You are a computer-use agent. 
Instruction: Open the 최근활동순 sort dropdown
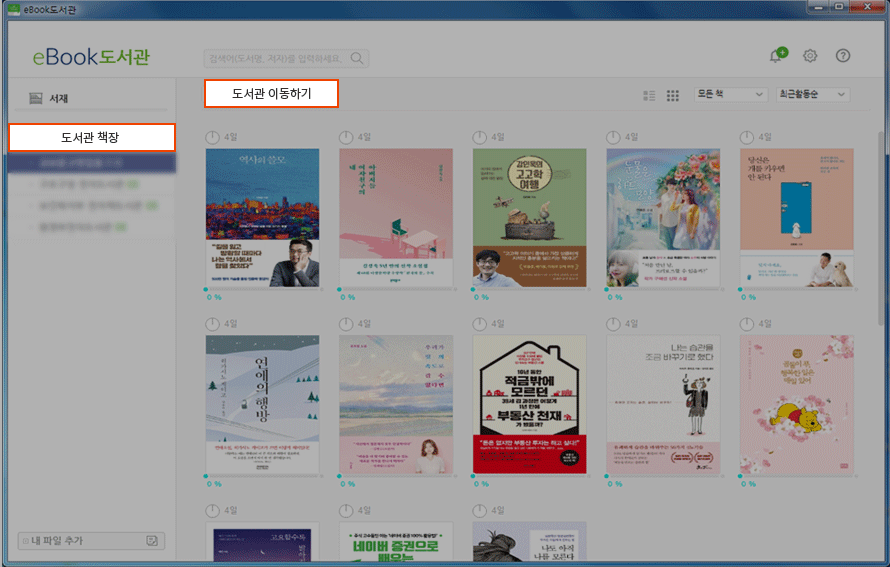click(812, 94)
